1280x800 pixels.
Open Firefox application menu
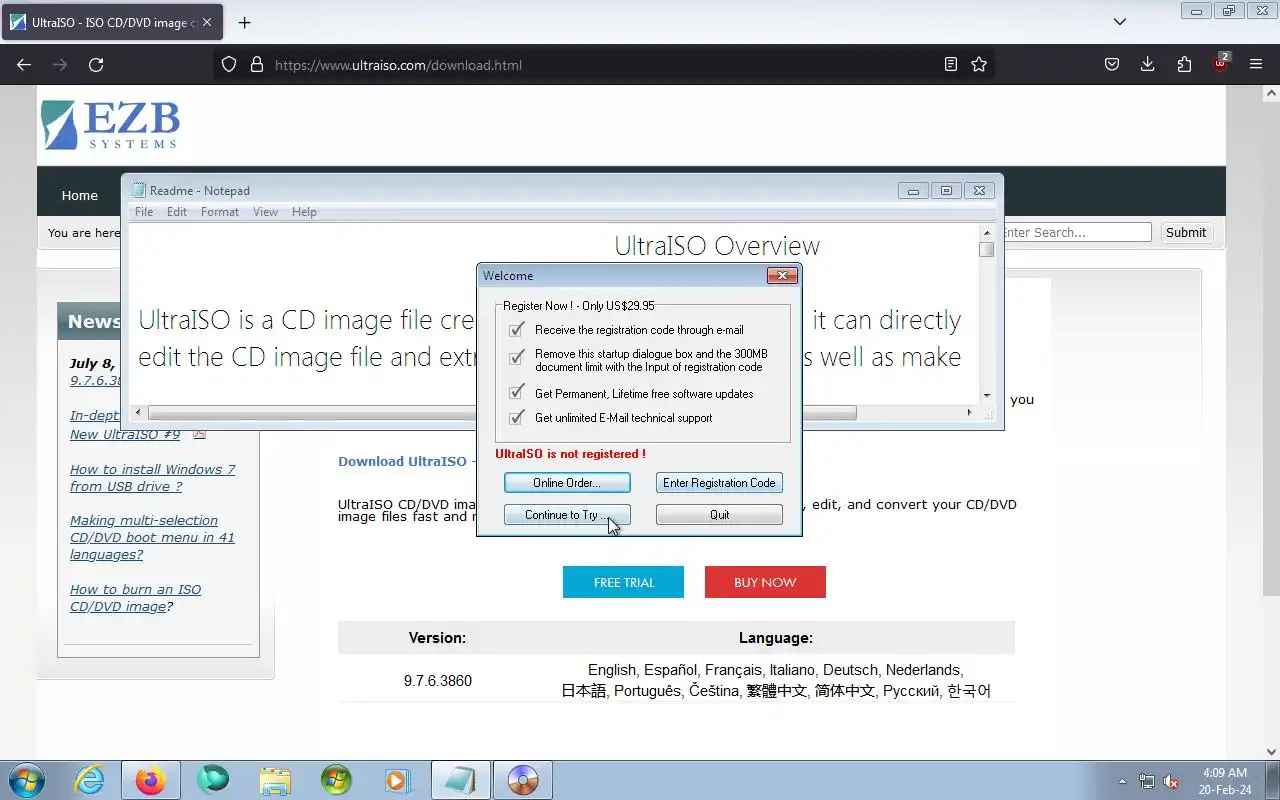click(x=1256, y=65)
